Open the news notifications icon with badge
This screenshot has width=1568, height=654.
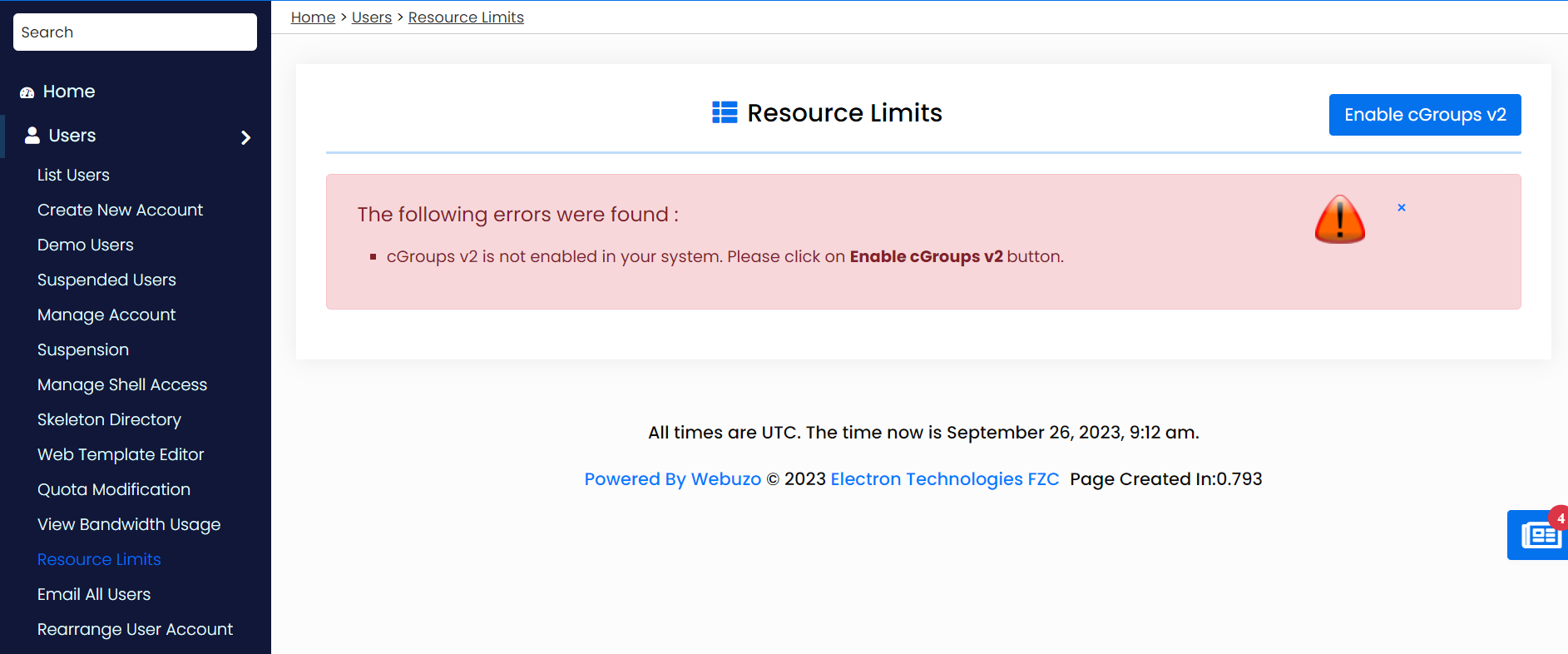coord(1541,535)
